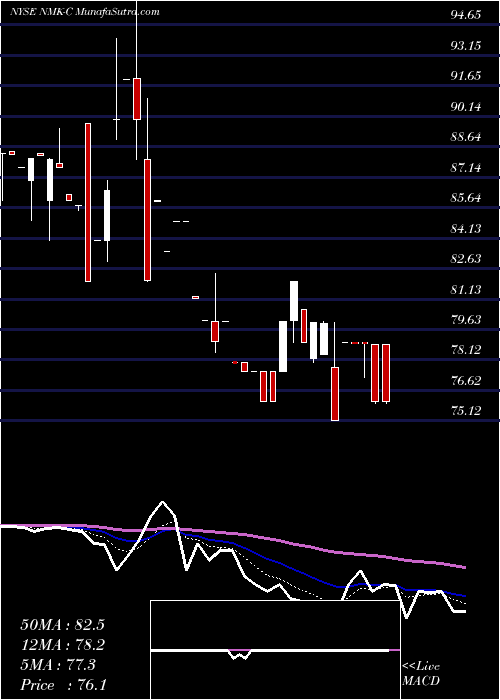Click the Price : 76.1 readout

(63, 685)
